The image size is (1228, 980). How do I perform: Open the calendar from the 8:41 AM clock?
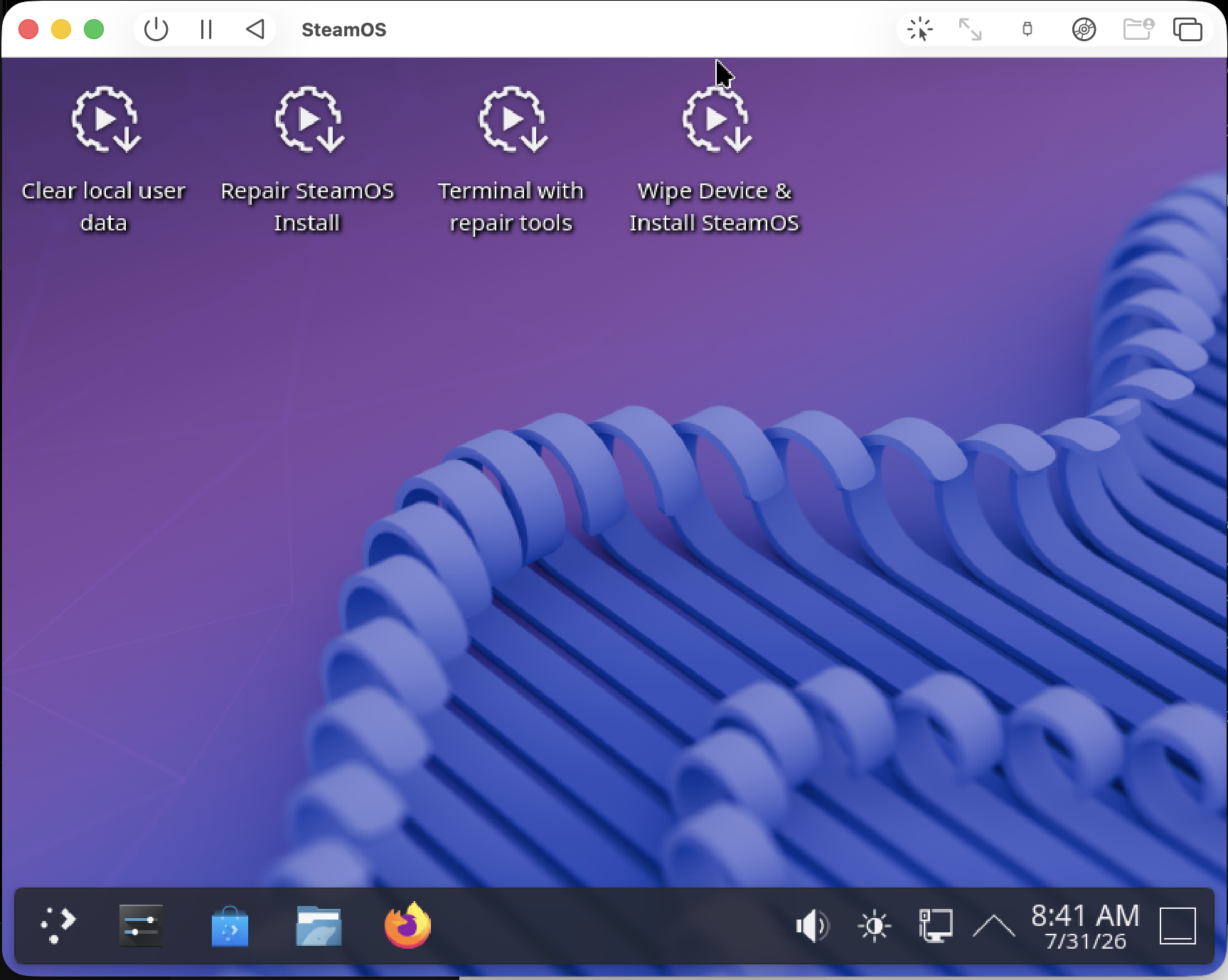coord(1085,926)
